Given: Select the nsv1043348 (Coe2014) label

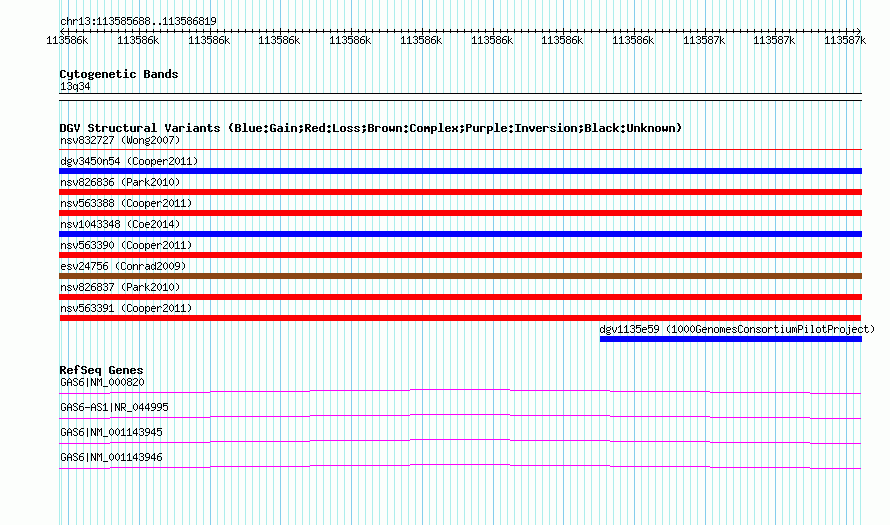Looking at the screenshot, I should [x=120, y=224].
